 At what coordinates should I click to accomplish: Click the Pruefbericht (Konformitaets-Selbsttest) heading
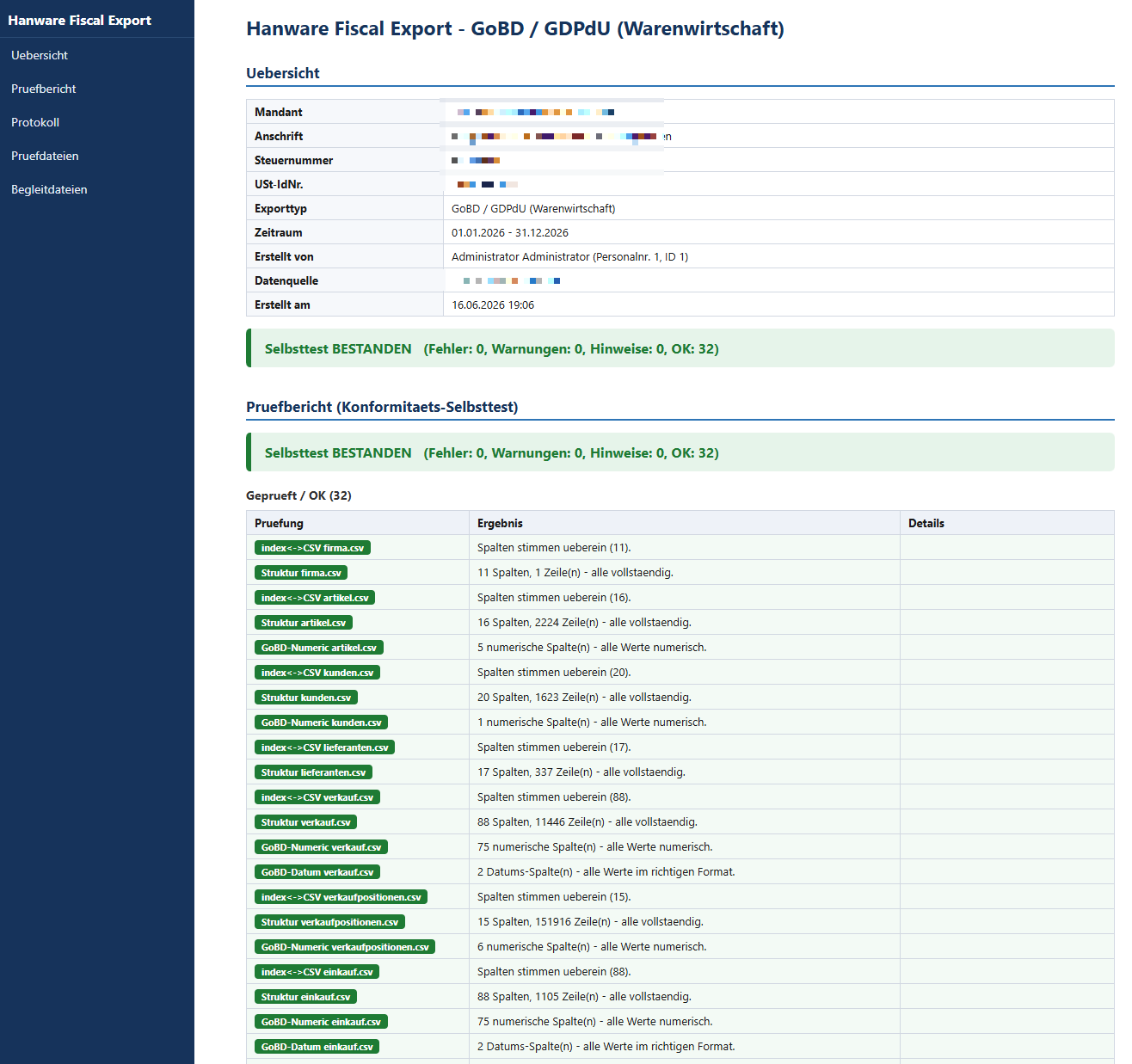pyautogui.click(x=382, y=407)
